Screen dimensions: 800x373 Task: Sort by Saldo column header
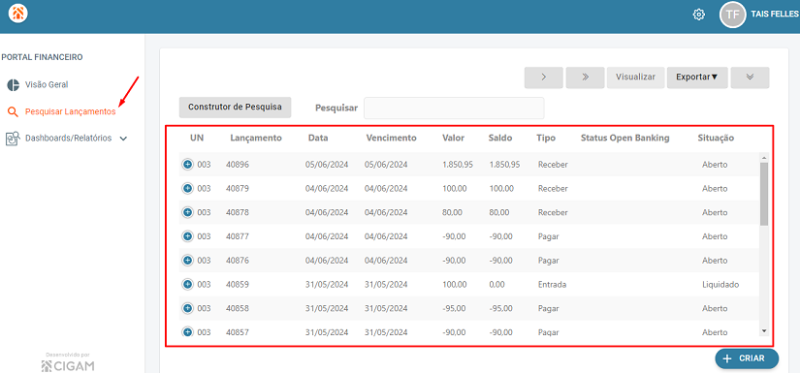[500, 138]
